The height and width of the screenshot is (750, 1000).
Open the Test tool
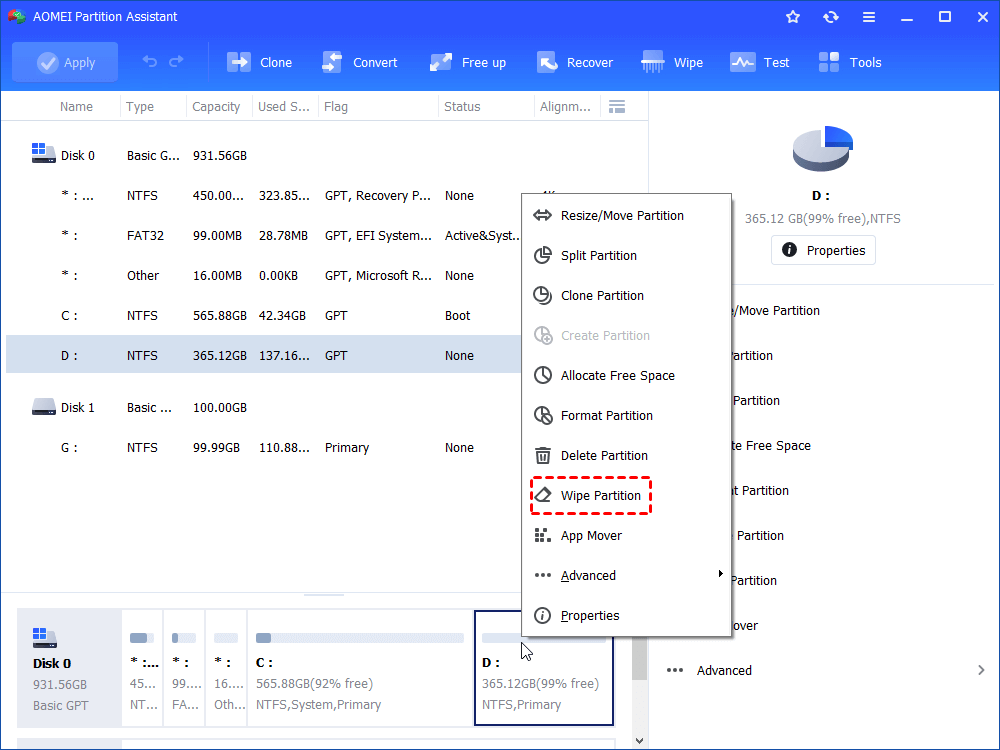[760, 62]
